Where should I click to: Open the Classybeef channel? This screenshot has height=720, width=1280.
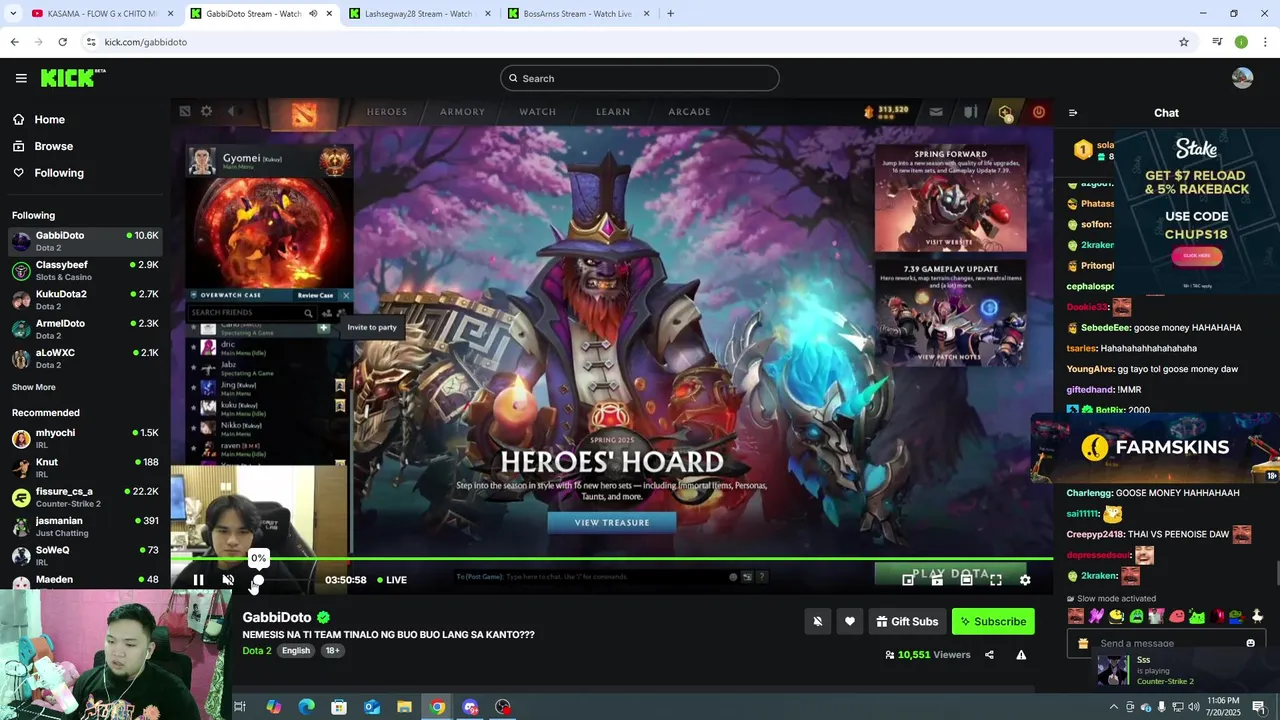tap(85, 270)
